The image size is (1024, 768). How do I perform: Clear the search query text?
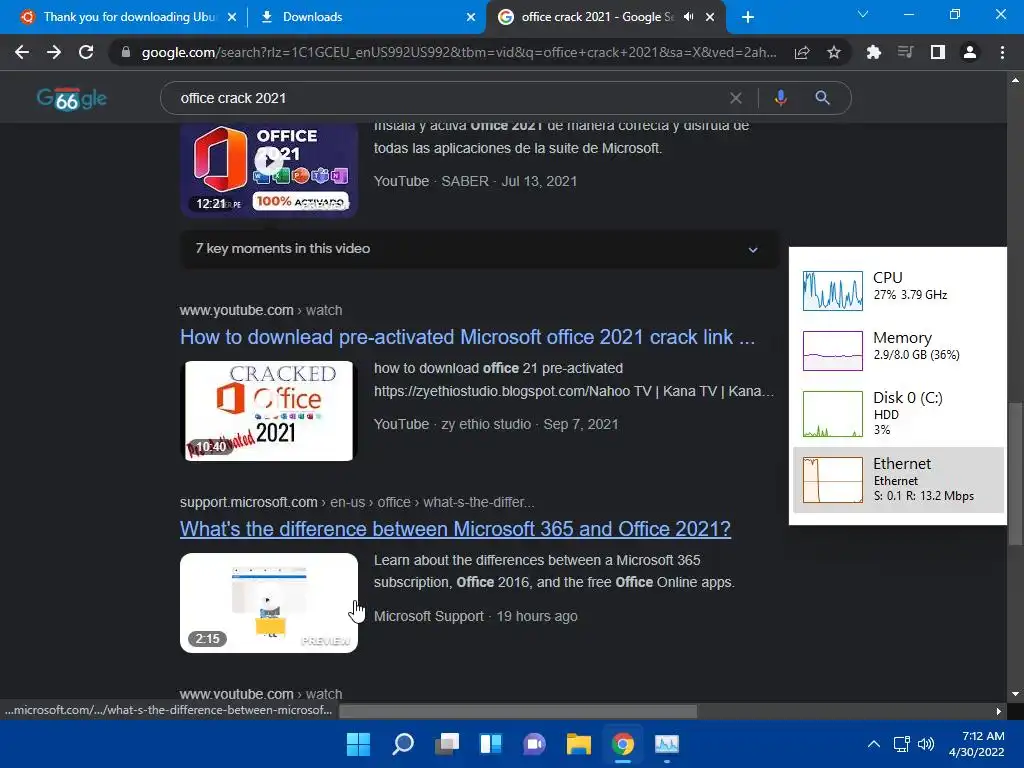(735, 98)
